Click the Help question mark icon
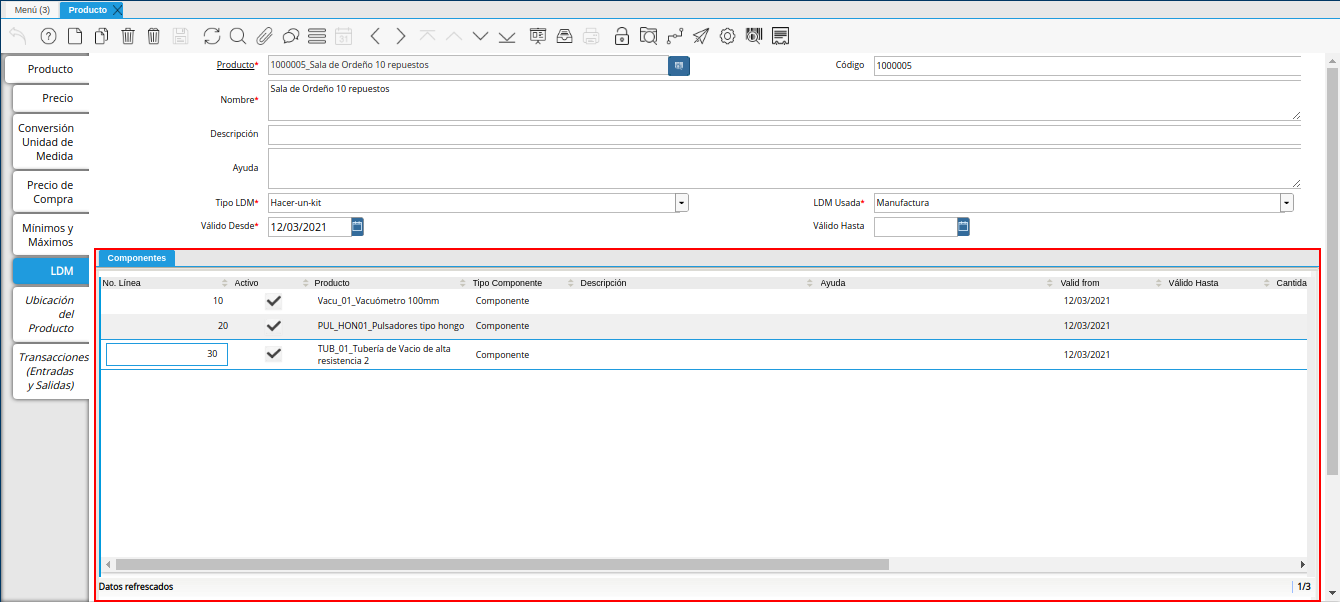This screenshot has width=1340, height=602. coord(48,37)
